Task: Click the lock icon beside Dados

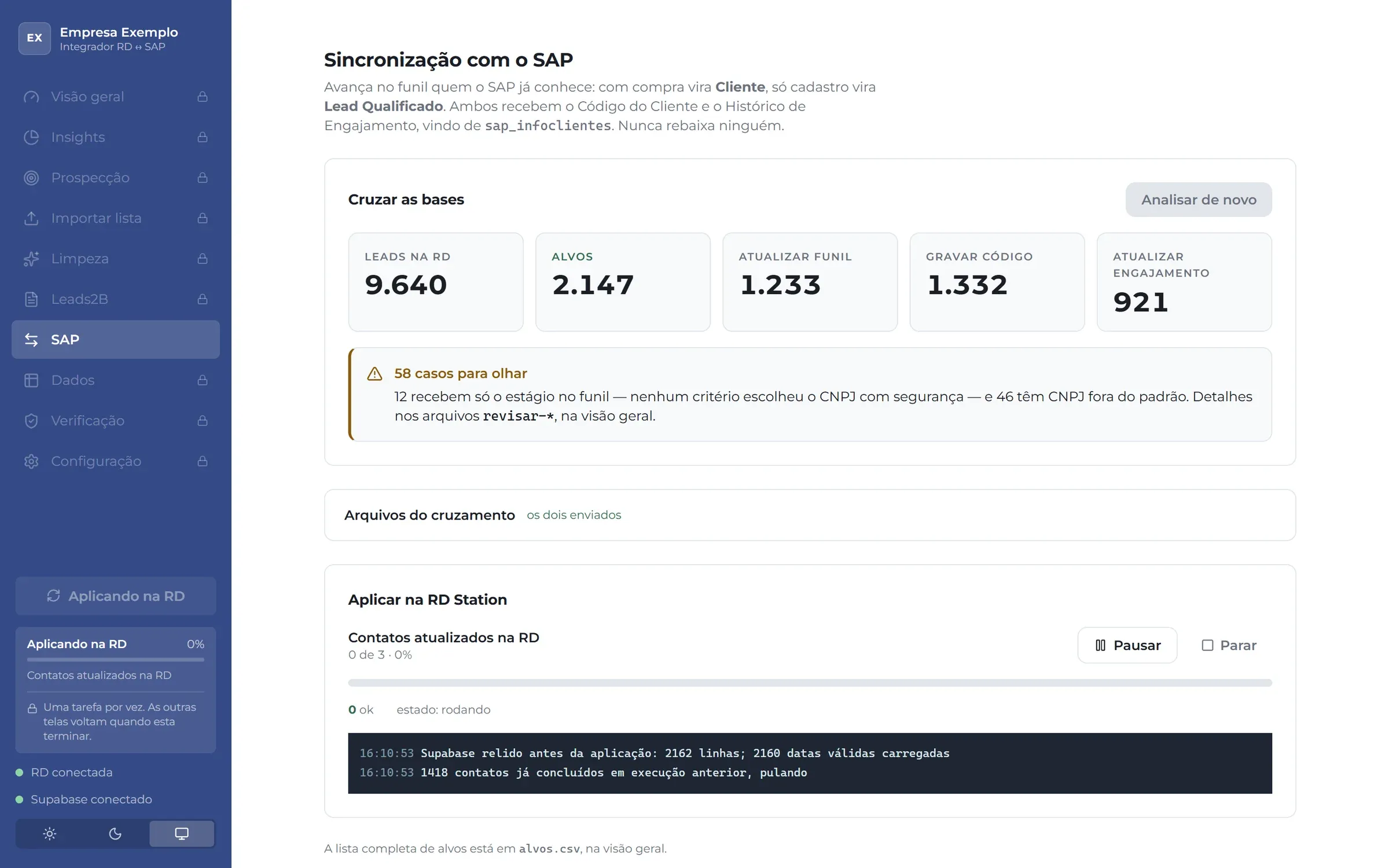Action: tap(203, 380)
